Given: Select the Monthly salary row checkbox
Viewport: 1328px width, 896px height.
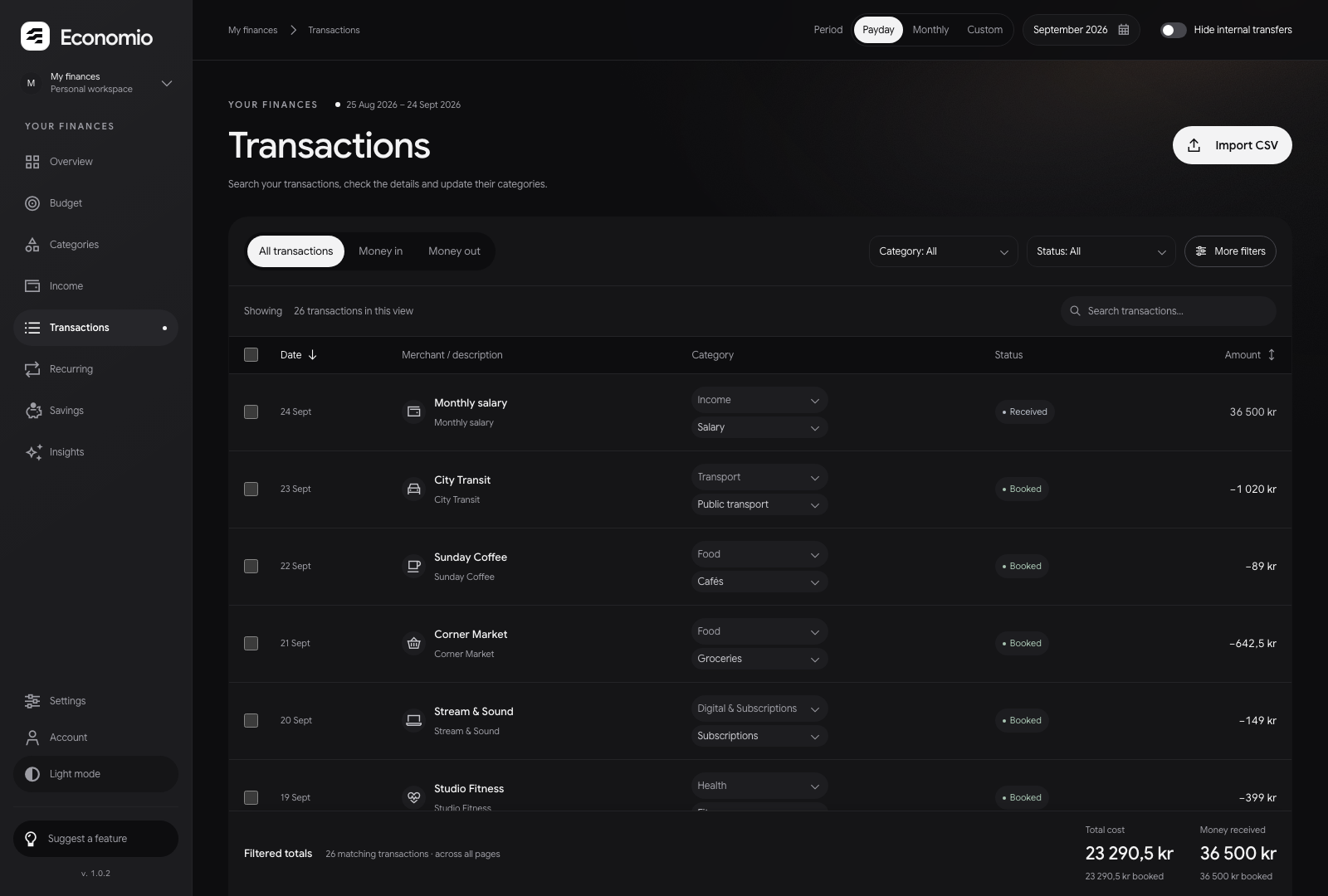Looking at the screenshot, I should pyautogui.click(x=251, y=411).
